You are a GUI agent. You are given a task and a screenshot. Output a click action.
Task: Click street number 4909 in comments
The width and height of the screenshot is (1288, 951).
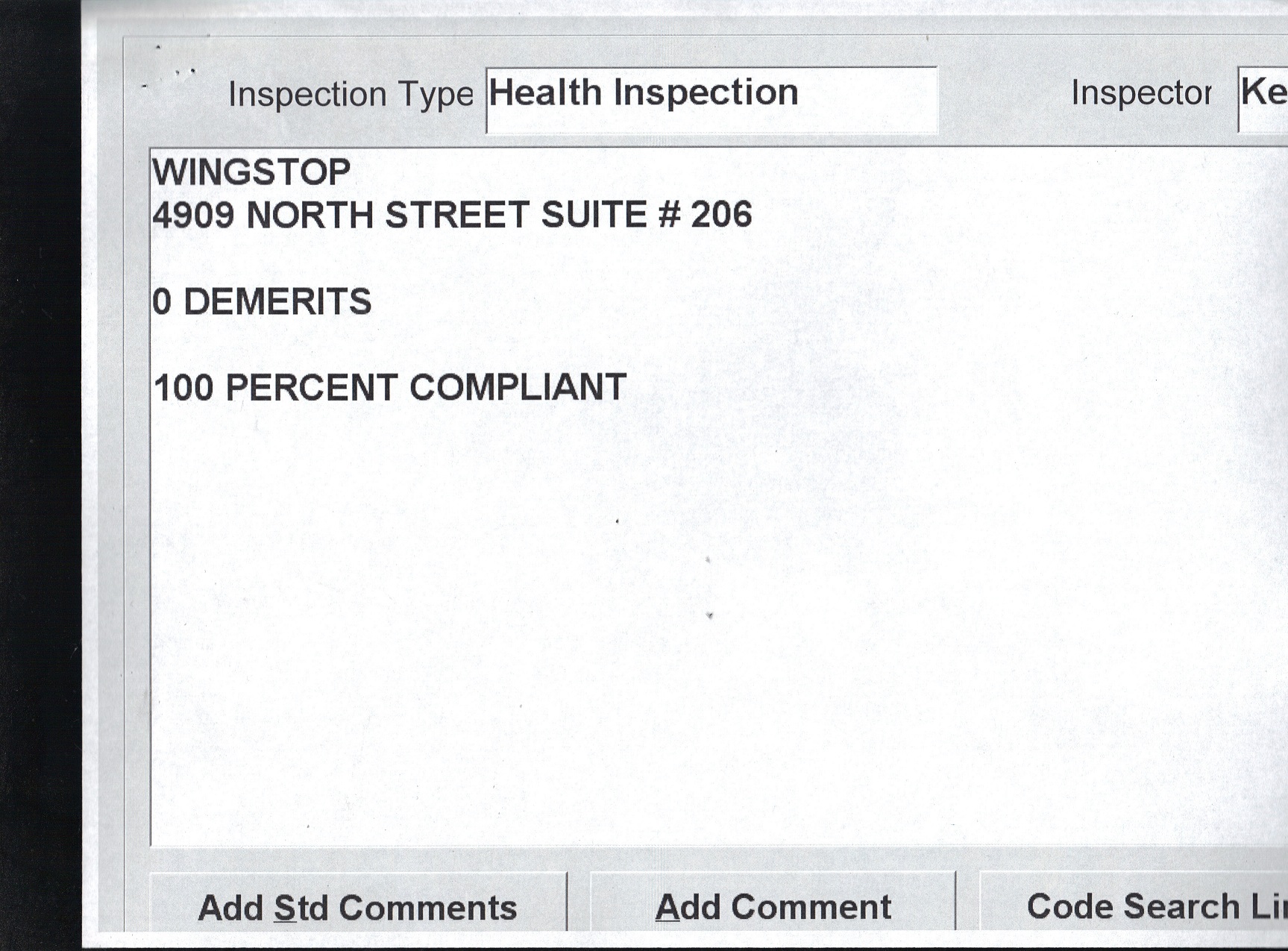pos(193,216)
